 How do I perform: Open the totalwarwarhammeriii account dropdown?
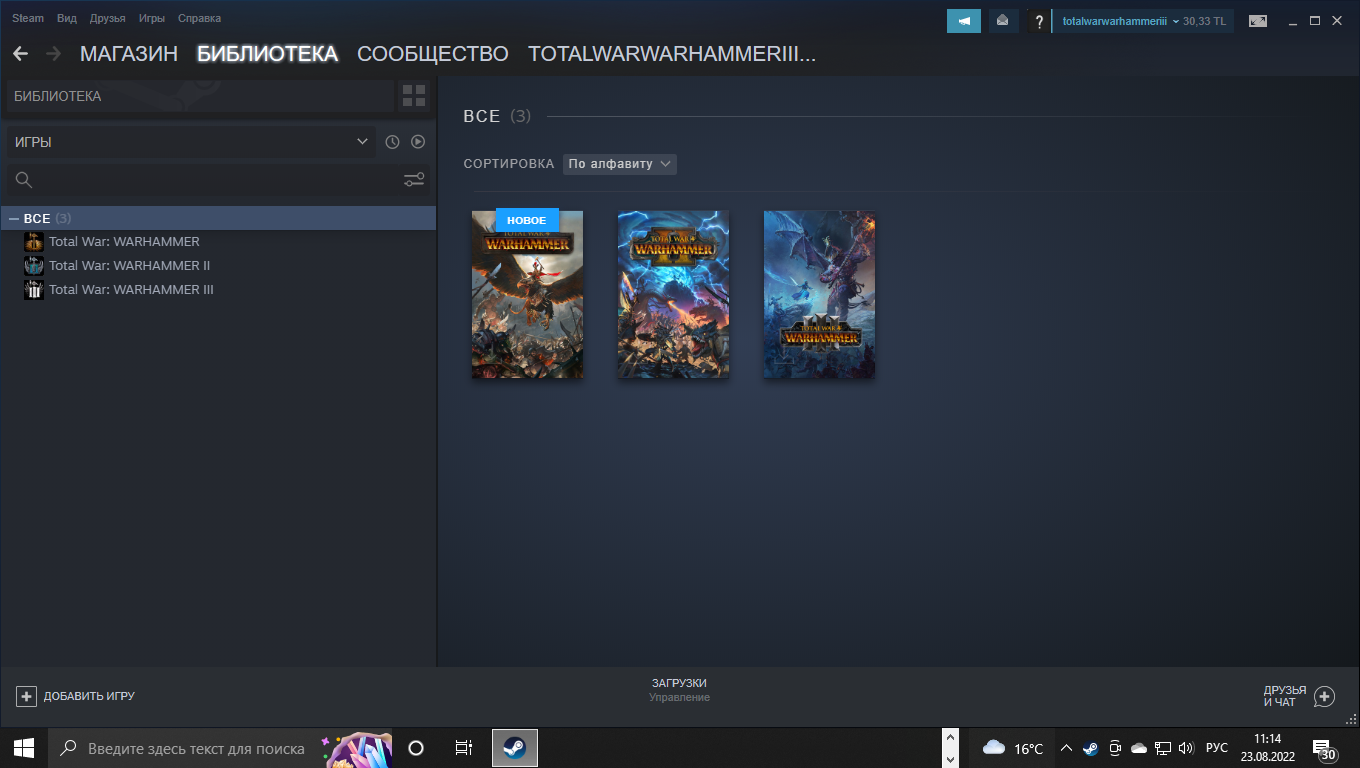[1120, 21]
